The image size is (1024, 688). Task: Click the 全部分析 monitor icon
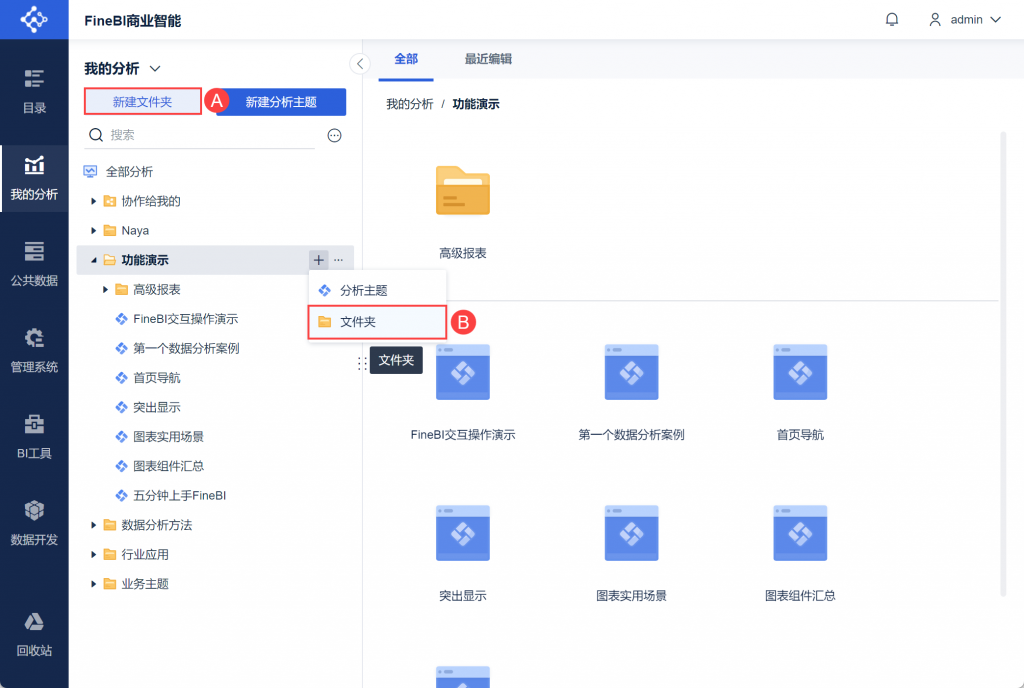click(x=90, y=172)
